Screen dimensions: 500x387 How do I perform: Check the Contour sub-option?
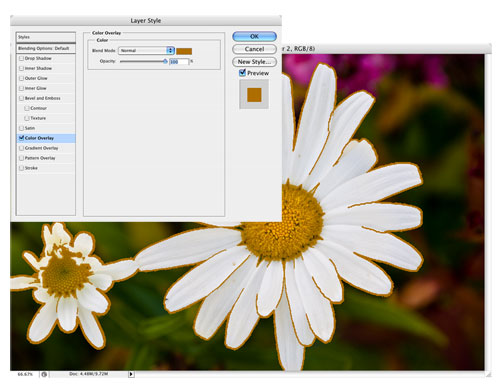(x=27, y=108)
